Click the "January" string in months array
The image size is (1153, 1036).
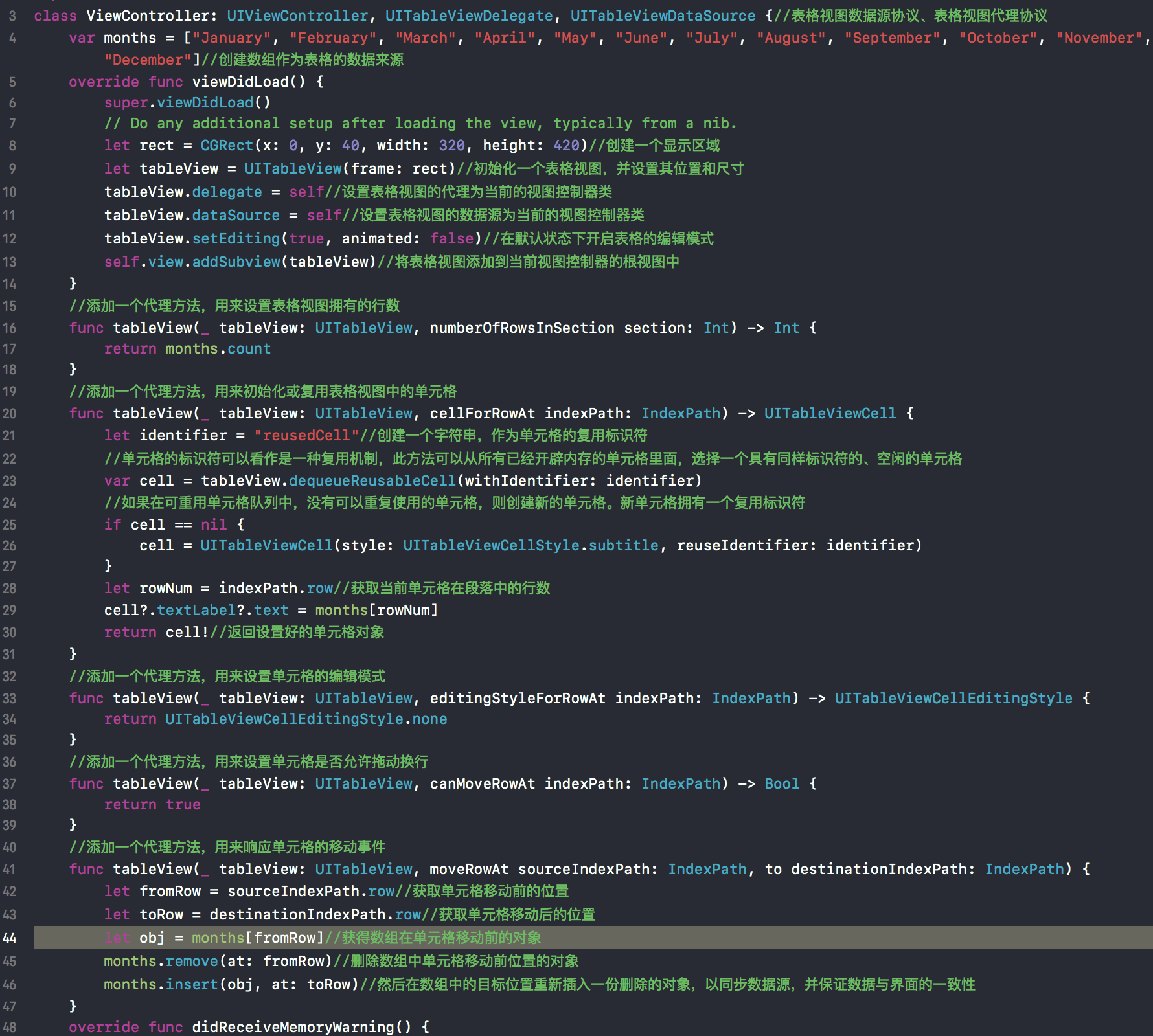click(x=231, y=38)
